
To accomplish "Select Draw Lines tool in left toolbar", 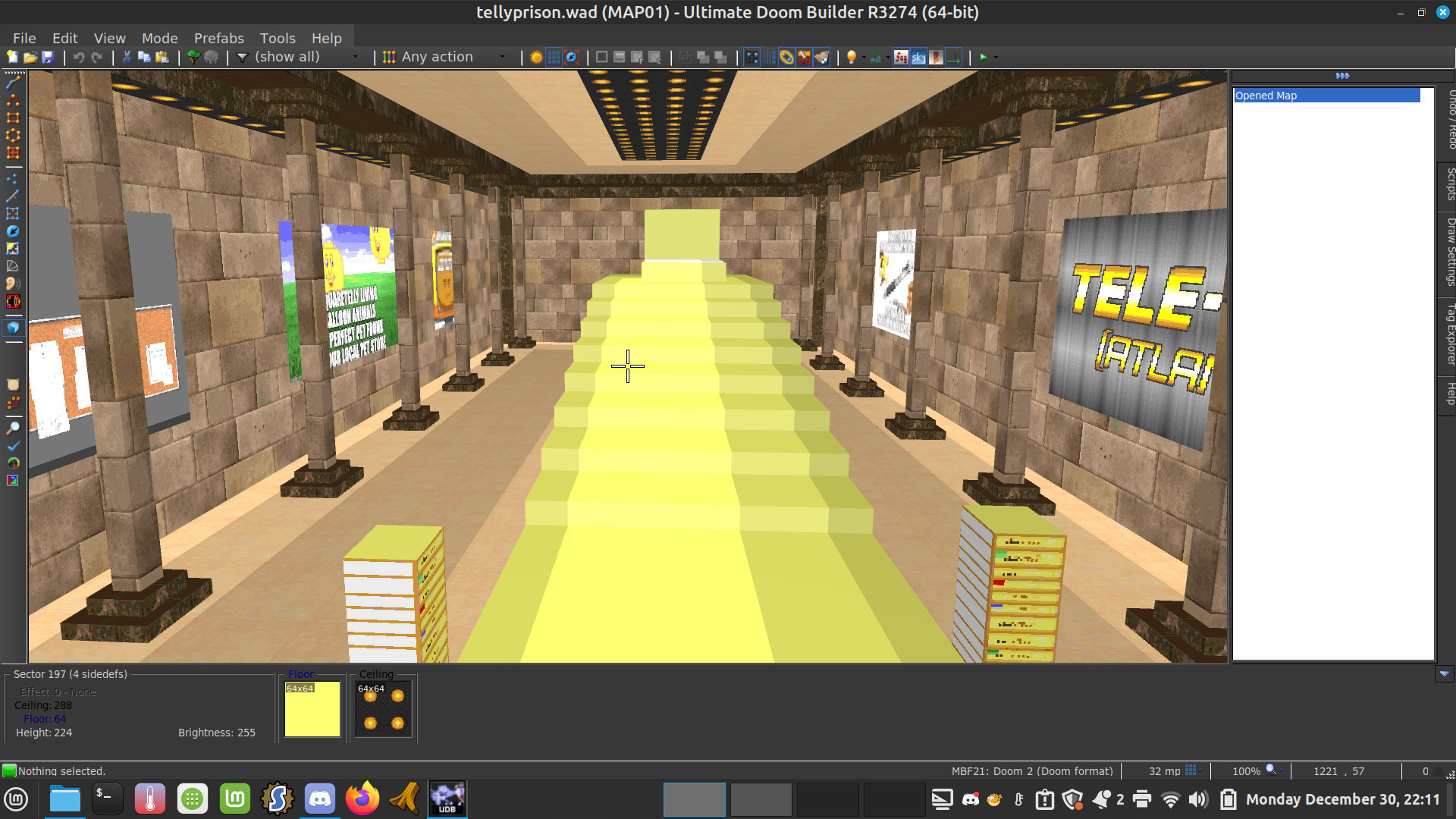I will pyautogui.click(x=13, y=83).
